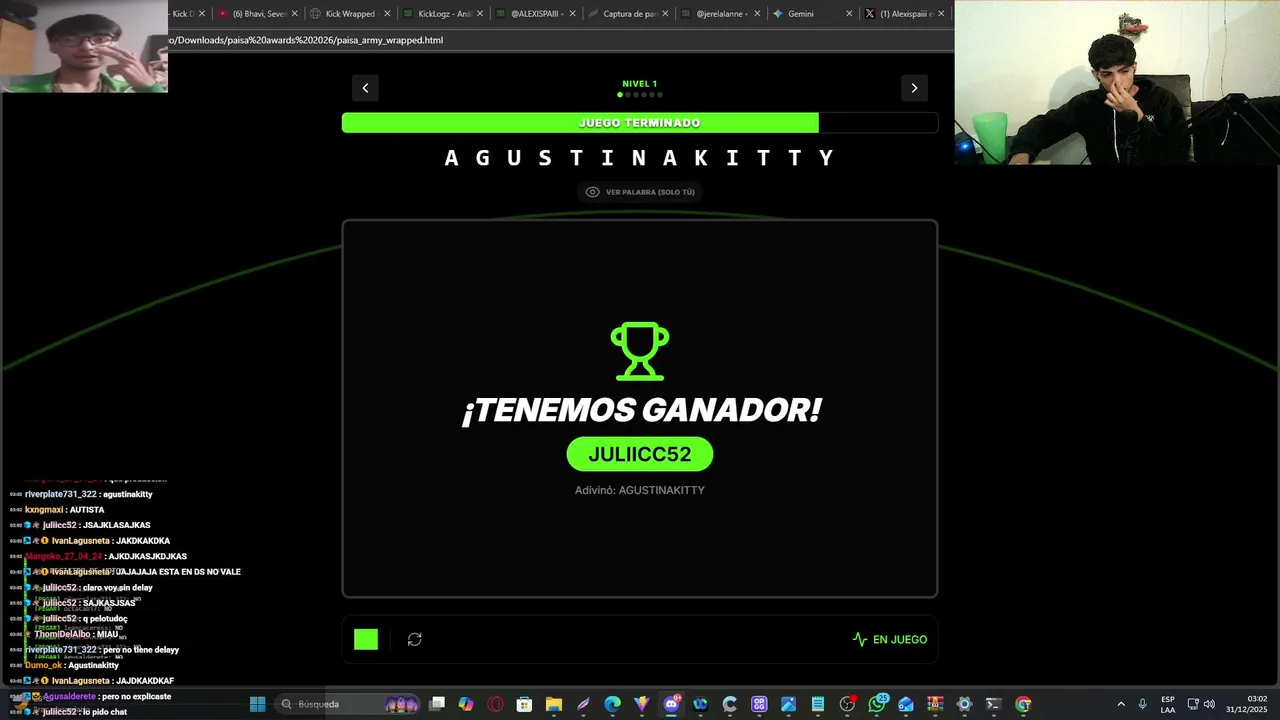Viewport: 1280px width, 720px height.
Task: Click chat message 'juliicc52 : q pelotudoç'
Action: point(85,619)
